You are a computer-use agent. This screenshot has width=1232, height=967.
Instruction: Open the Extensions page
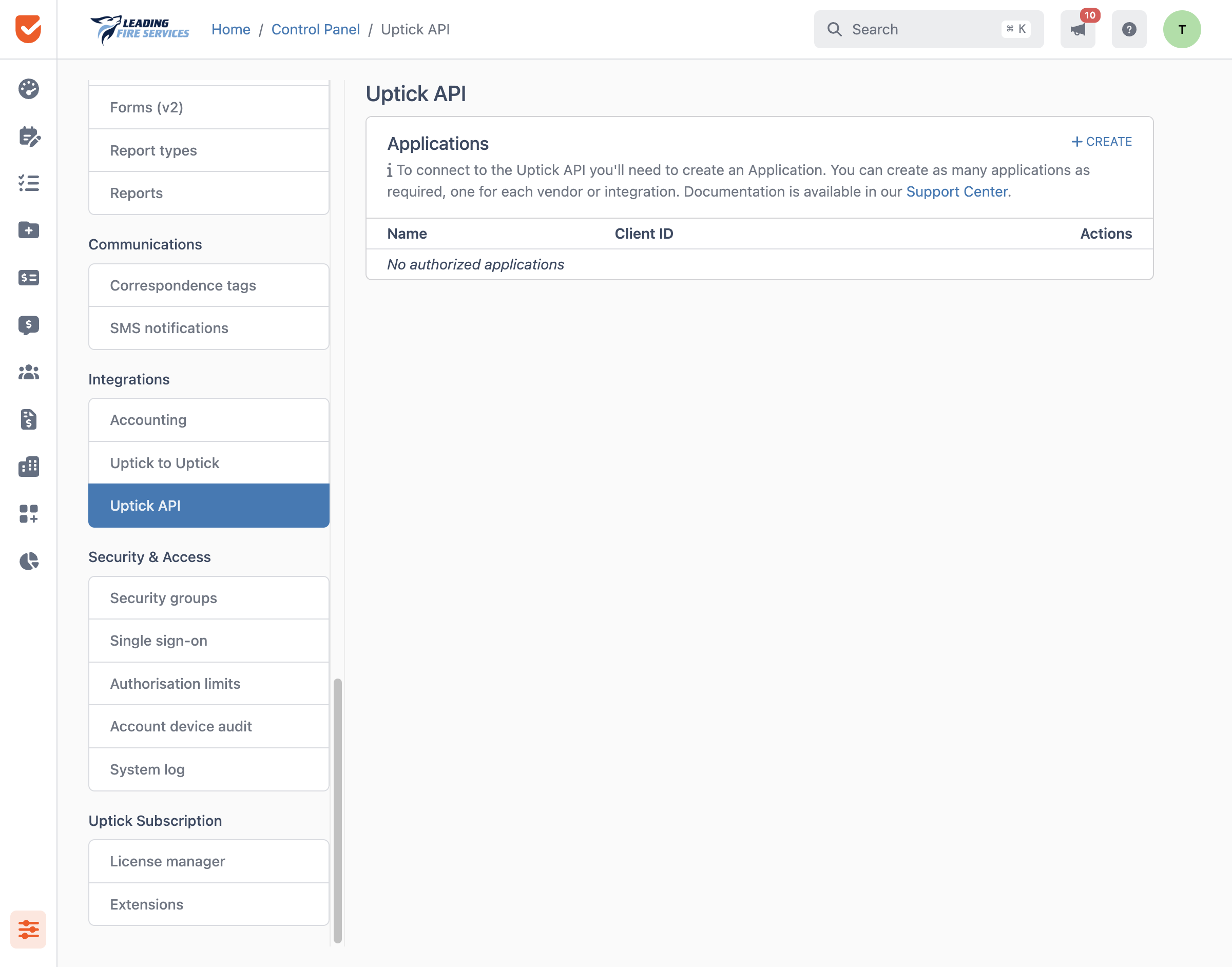point(209,904)
